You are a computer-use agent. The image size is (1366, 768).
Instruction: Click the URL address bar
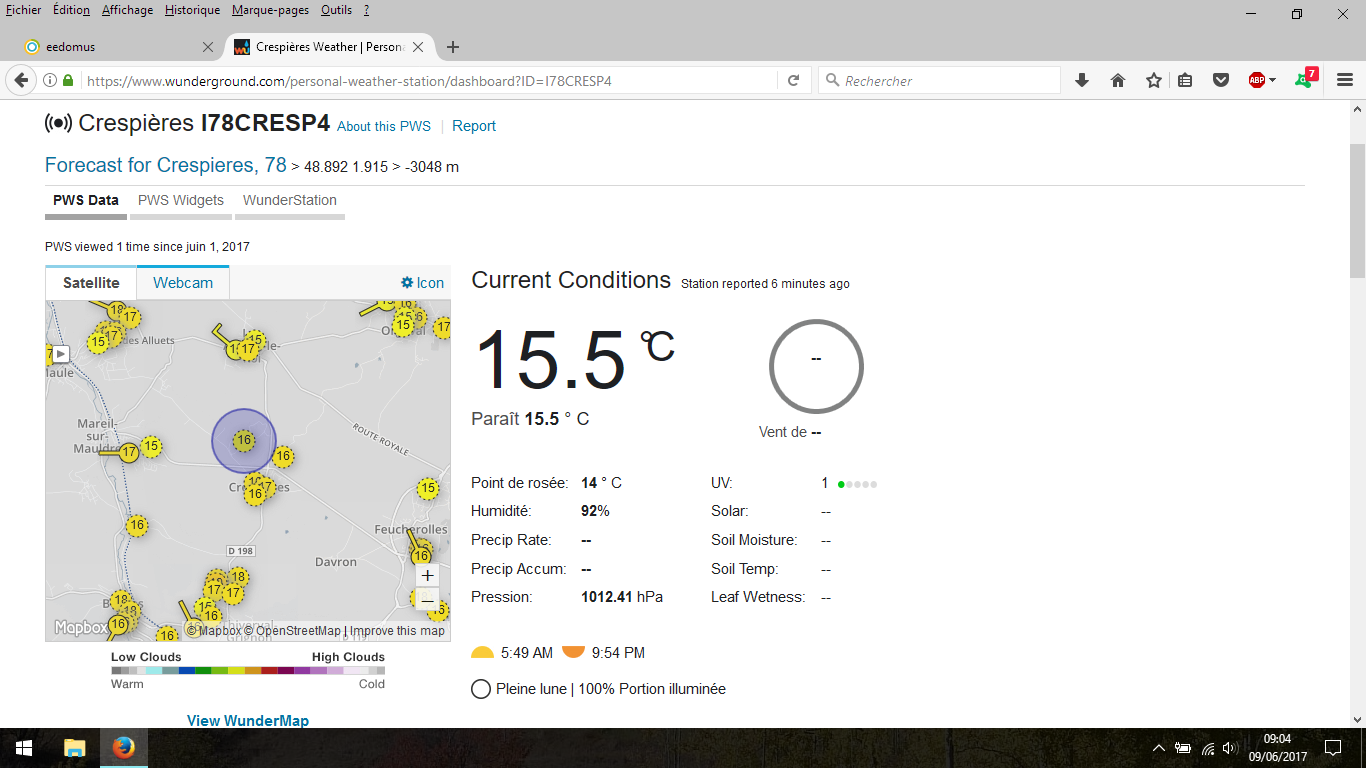[430, 80]
